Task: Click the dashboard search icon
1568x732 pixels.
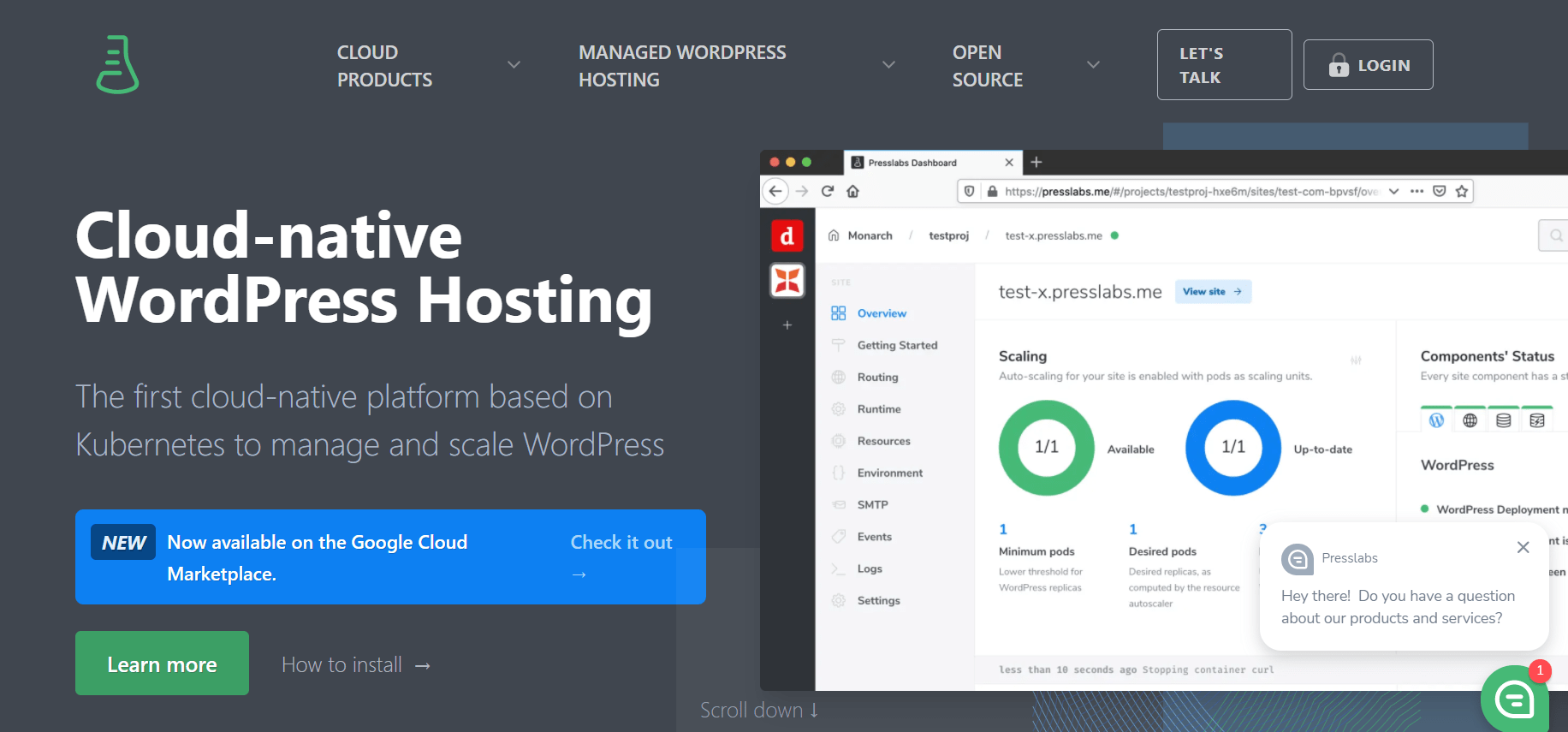Action: tap(1556, 235)
